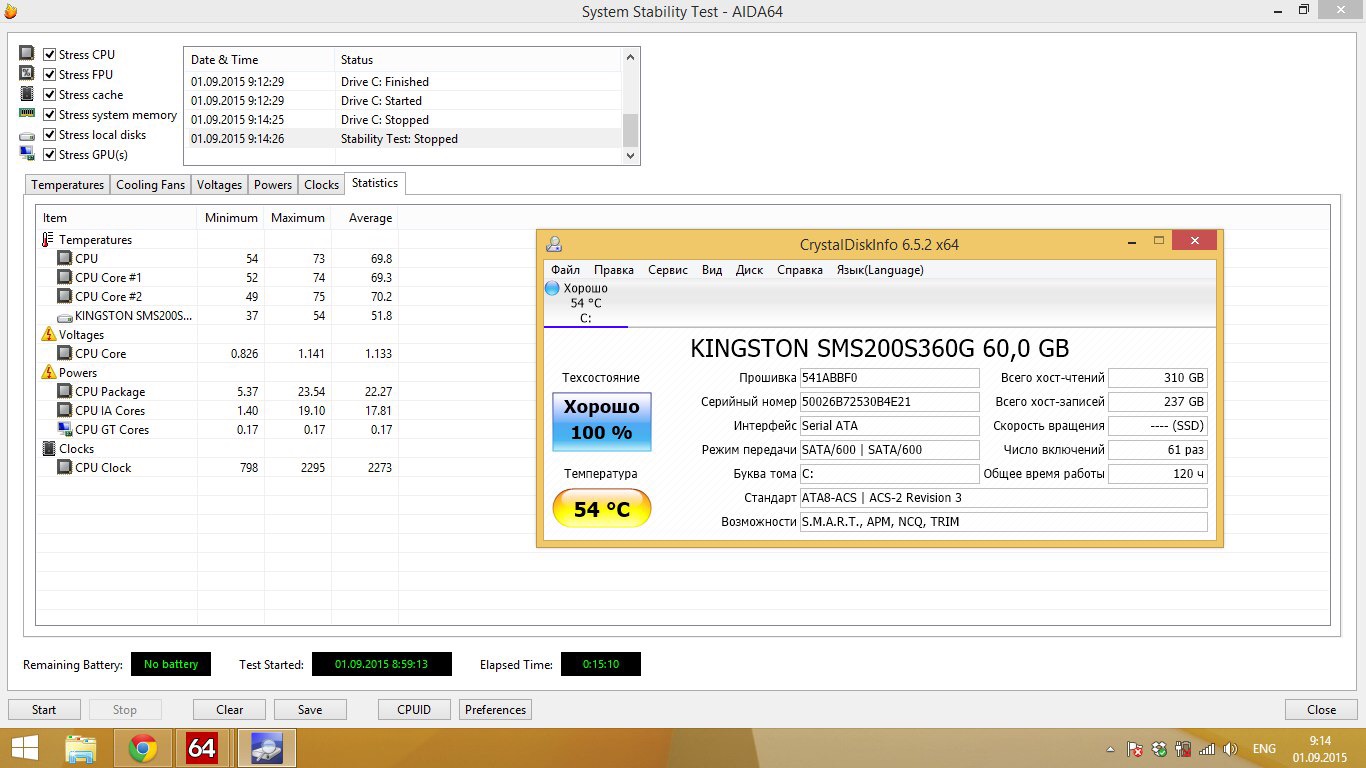Uncheck the Stress cache checkbox
Viewport: 1366px width, 768px height.
pos(49,94)
